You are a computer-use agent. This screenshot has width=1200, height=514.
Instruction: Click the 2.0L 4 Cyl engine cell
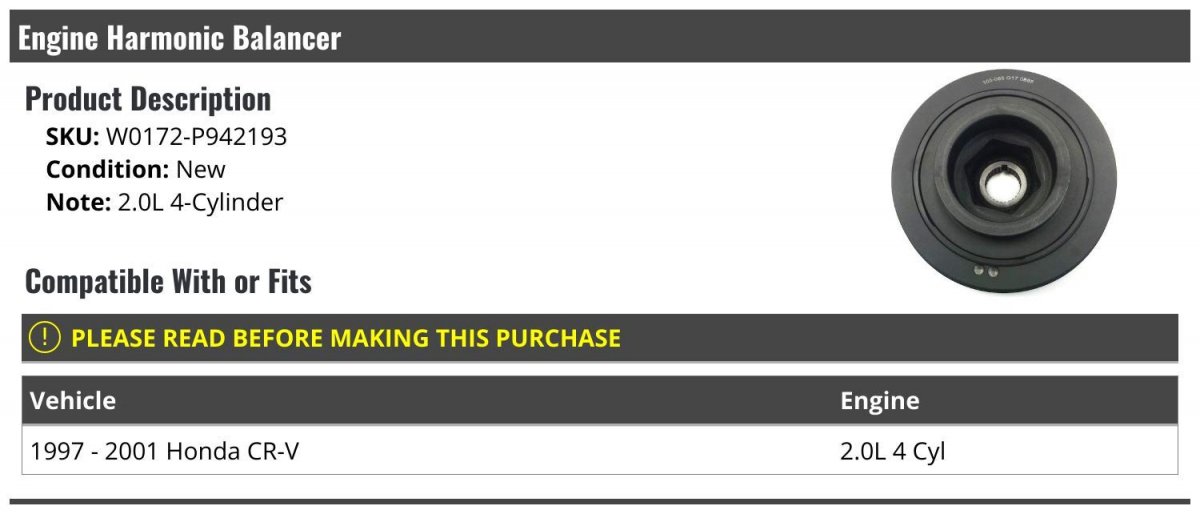click(x=893, y=452)
